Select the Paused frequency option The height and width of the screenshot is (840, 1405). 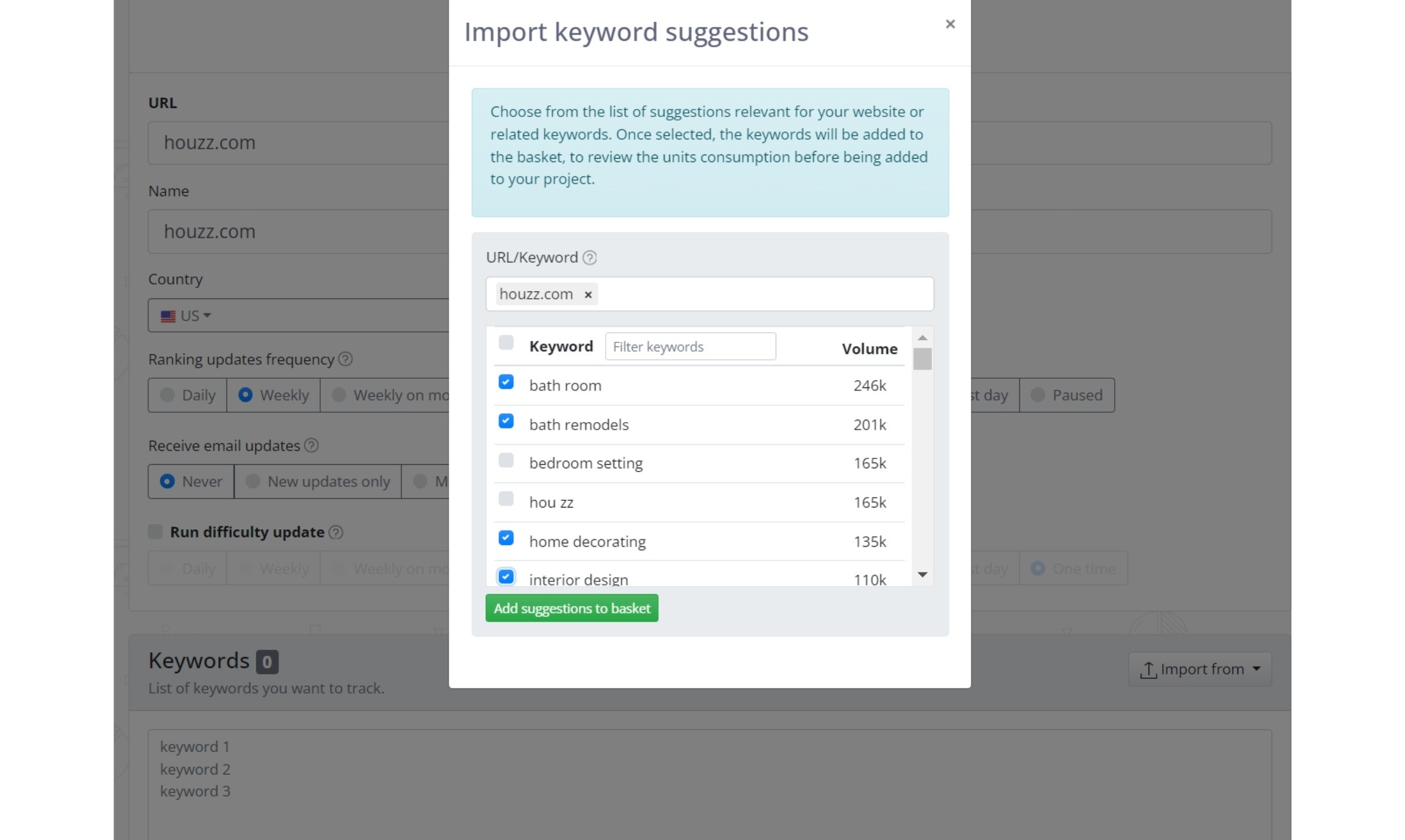(1067, 395)
